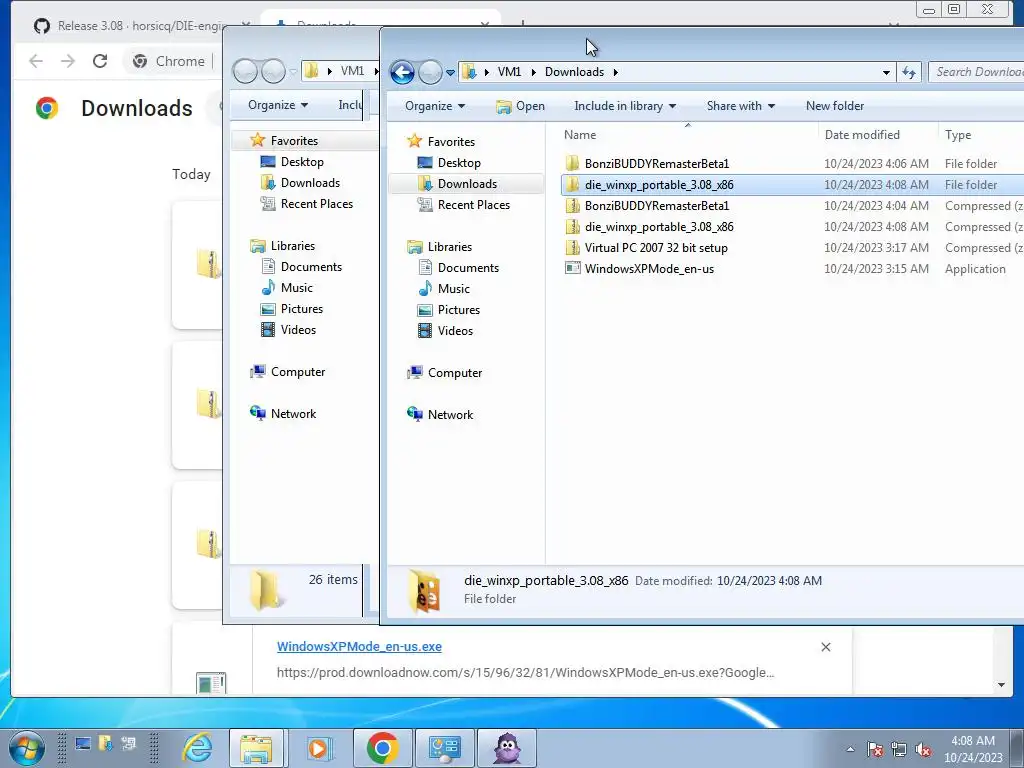Select WindowsXPMode_en-us application icon
Screen dimensions: 1024x768
pyautogui.click(x=572, y=268)
